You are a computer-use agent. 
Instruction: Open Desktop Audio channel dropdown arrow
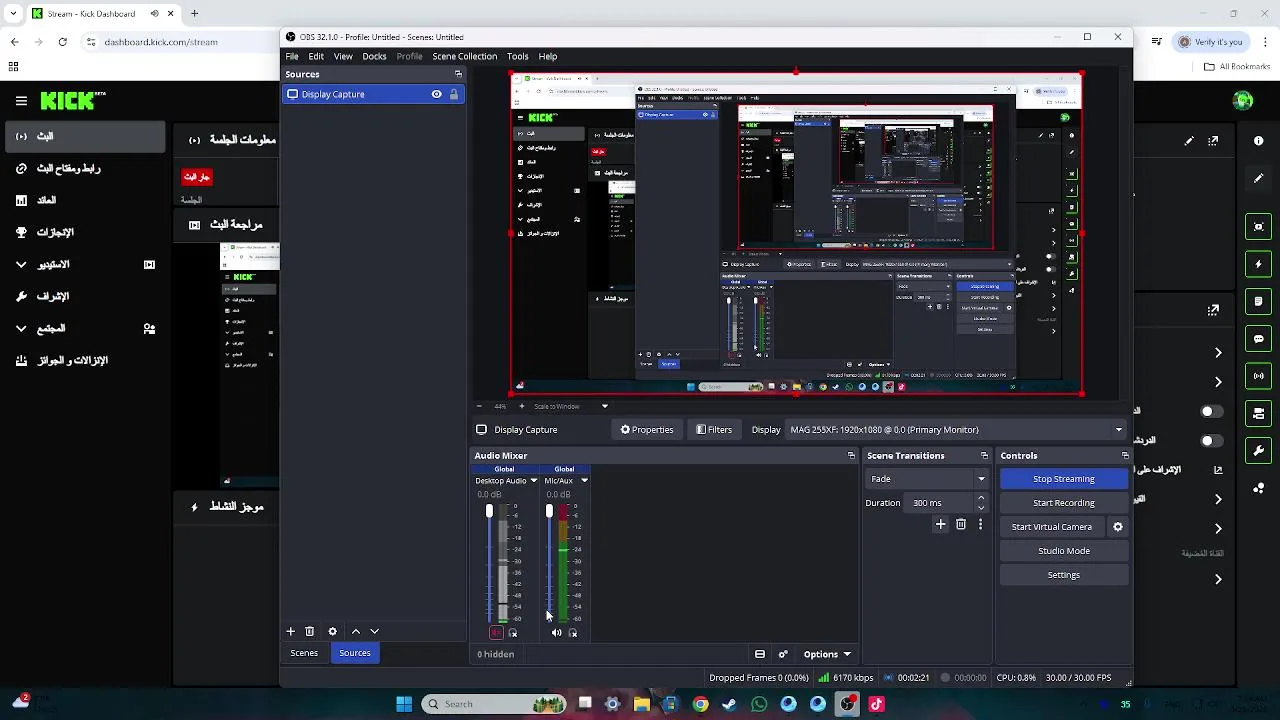pyautogui.click(x=533, y=481)
